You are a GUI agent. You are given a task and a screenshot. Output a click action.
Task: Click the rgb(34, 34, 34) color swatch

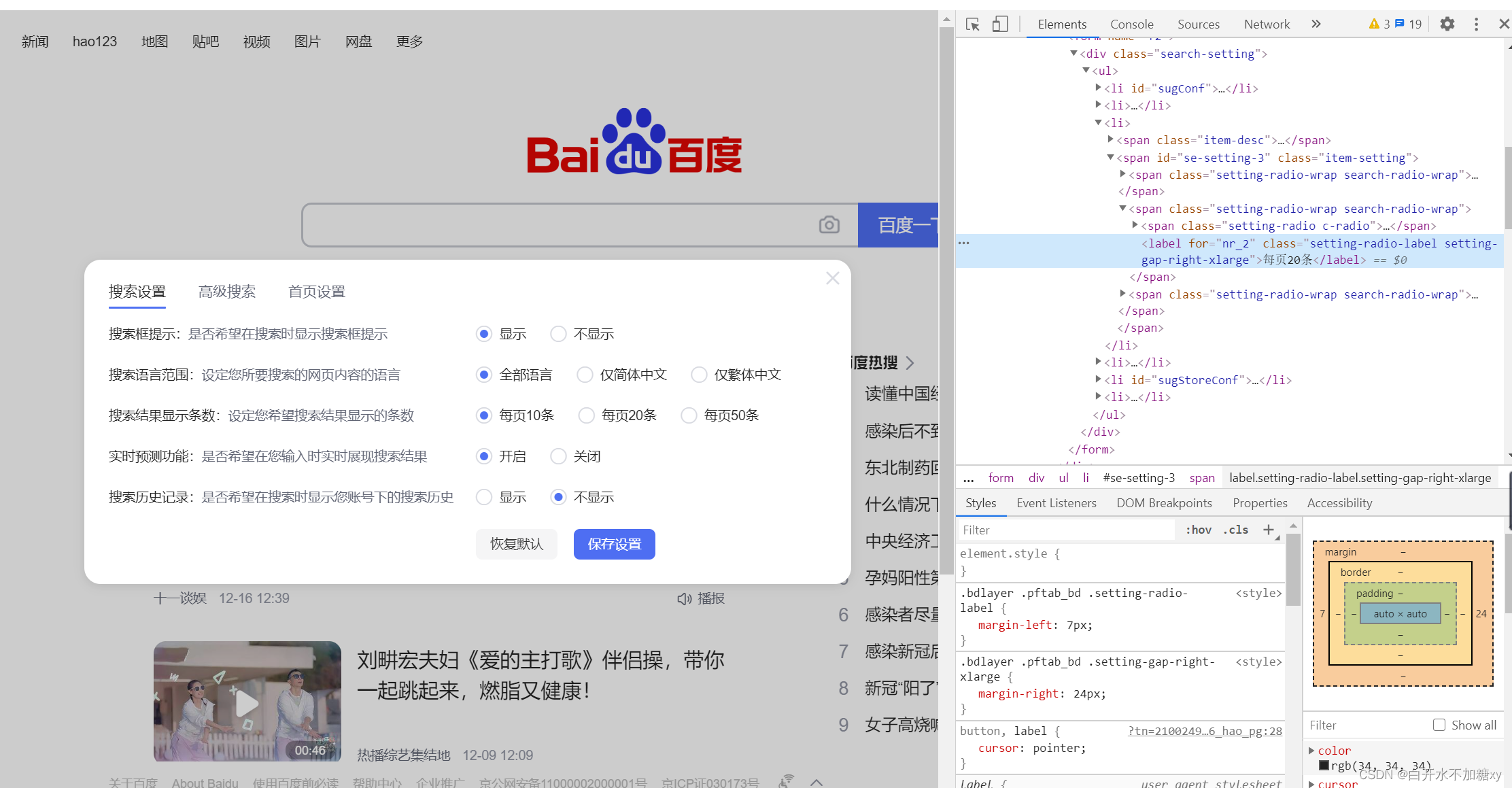[x=1324, y=766]
